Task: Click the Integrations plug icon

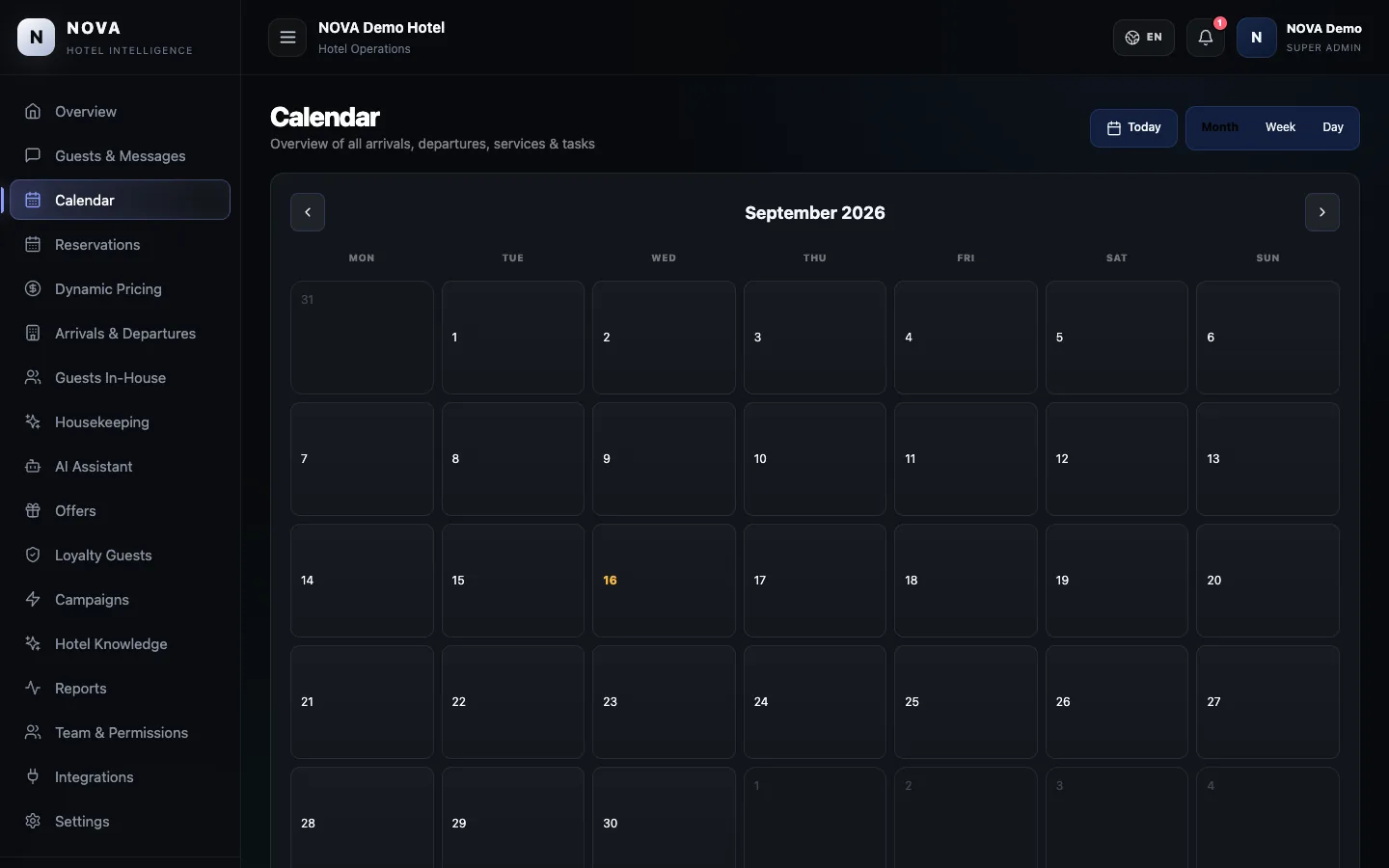Action: click(x=33, y=776)
